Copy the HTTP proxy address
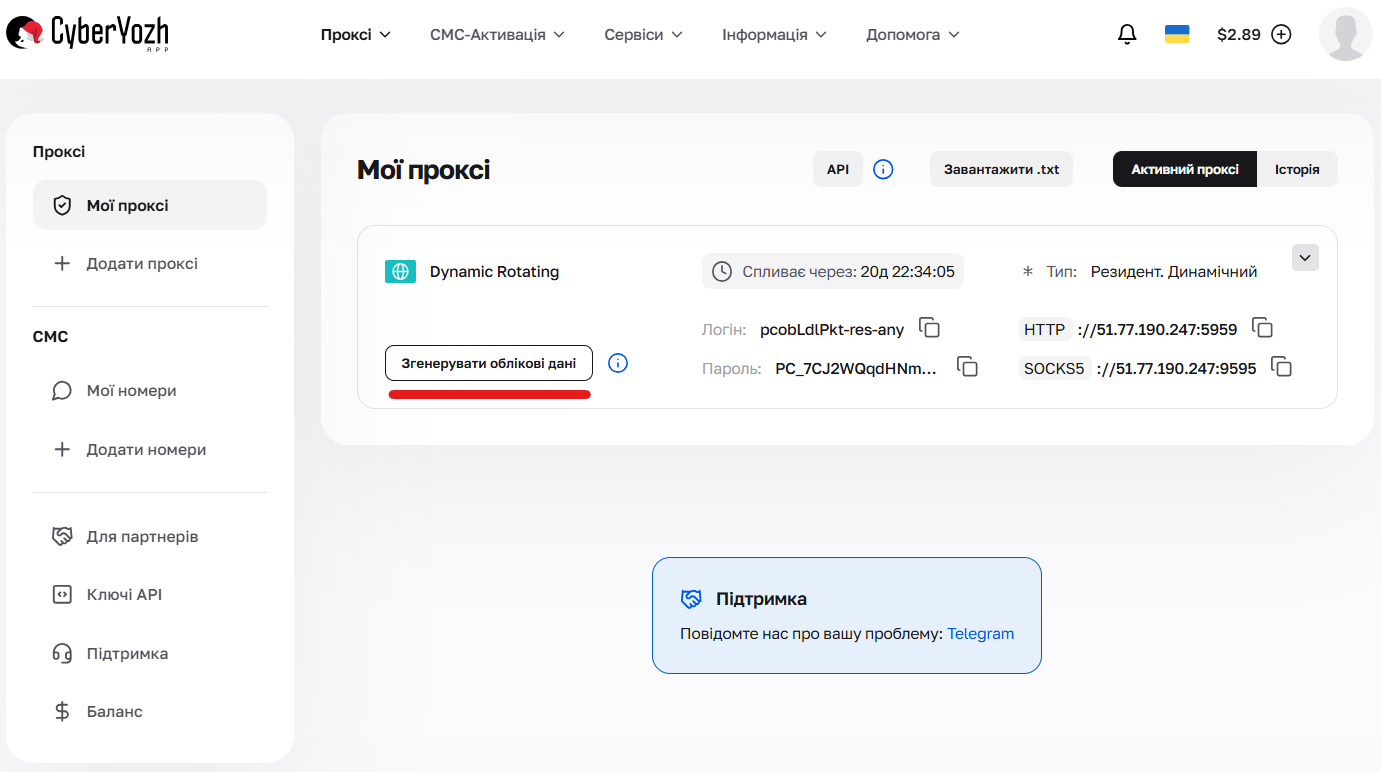The height and width of the screenshot is (772, 1381). [1263, 327]
